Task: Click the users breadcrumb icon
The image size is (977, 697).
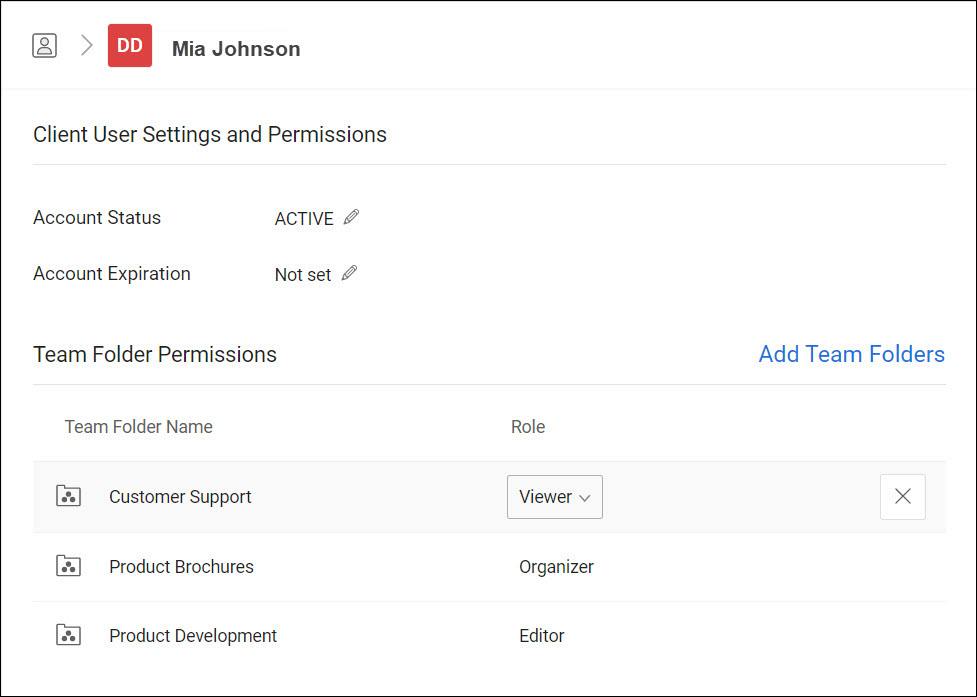Action: click(x=44, y=46)
